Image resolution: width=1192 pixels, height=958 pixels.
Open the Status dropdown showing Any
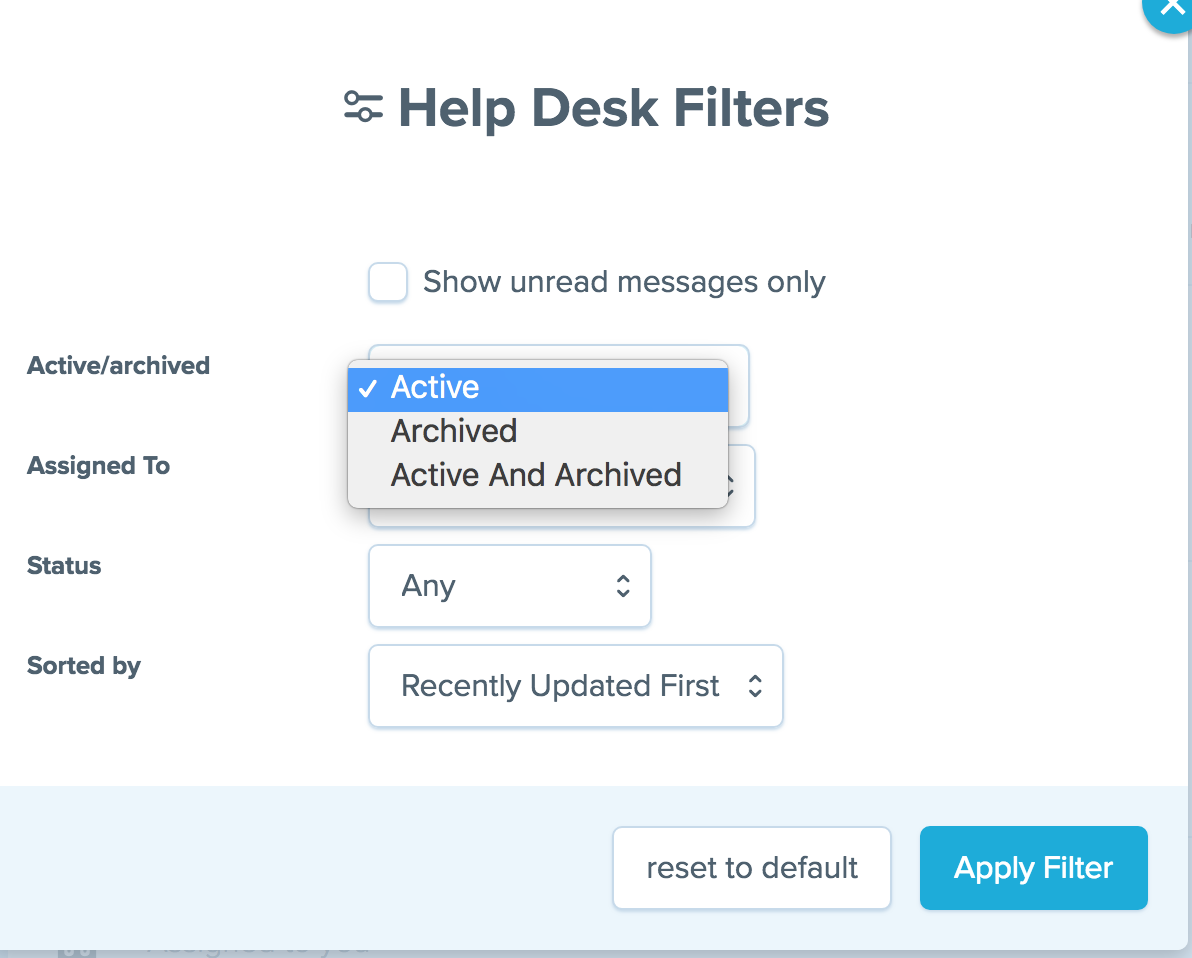(x=509, y=586)
